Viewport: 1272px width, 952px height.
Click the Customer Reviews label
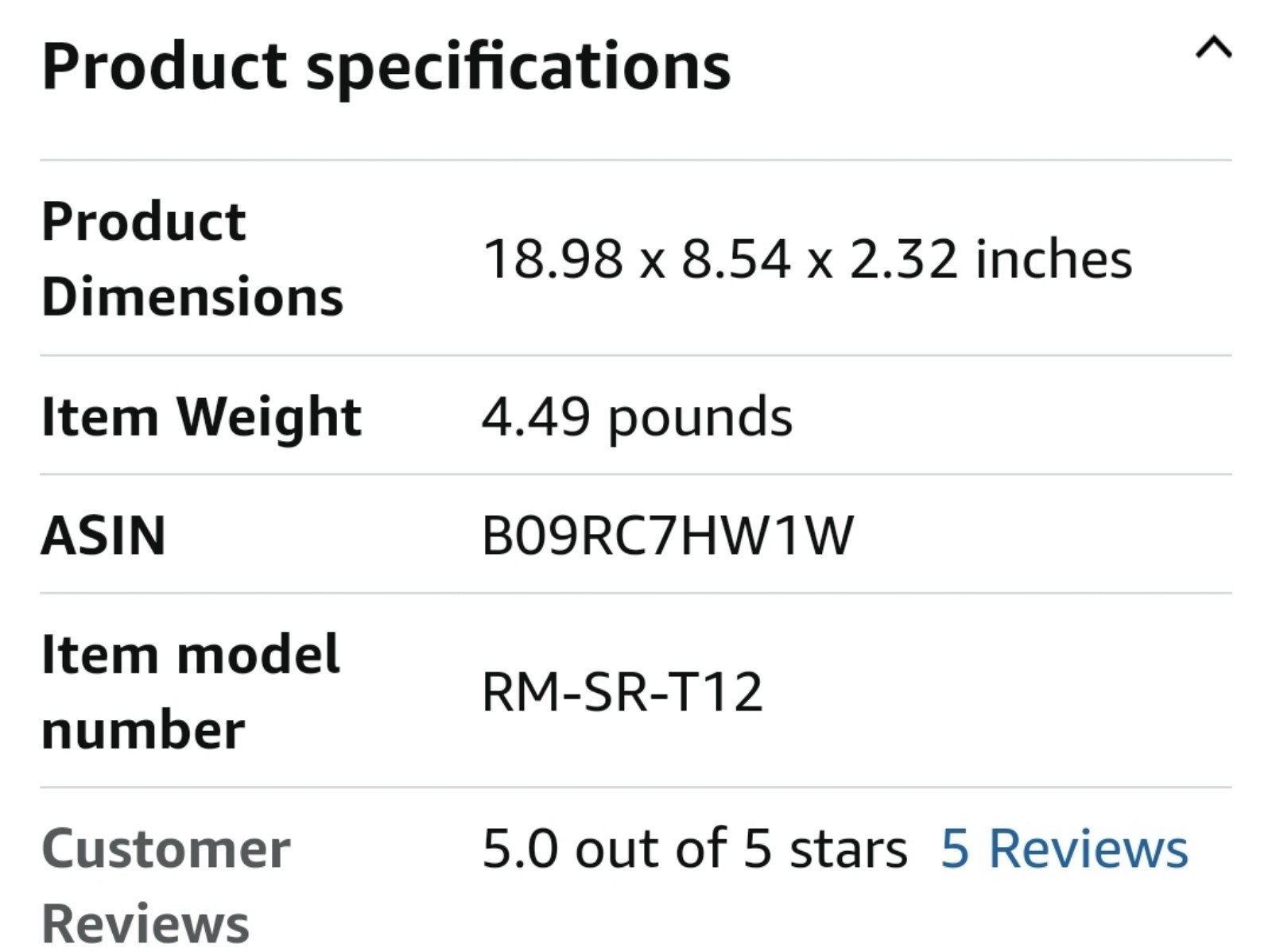pos(166,886)
